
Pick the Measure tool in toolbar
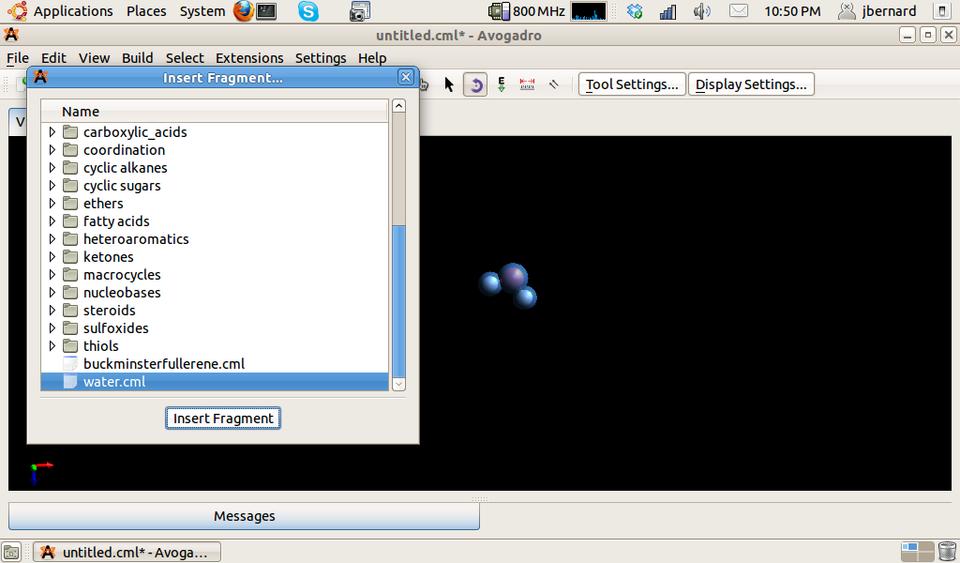coord(527,85)
